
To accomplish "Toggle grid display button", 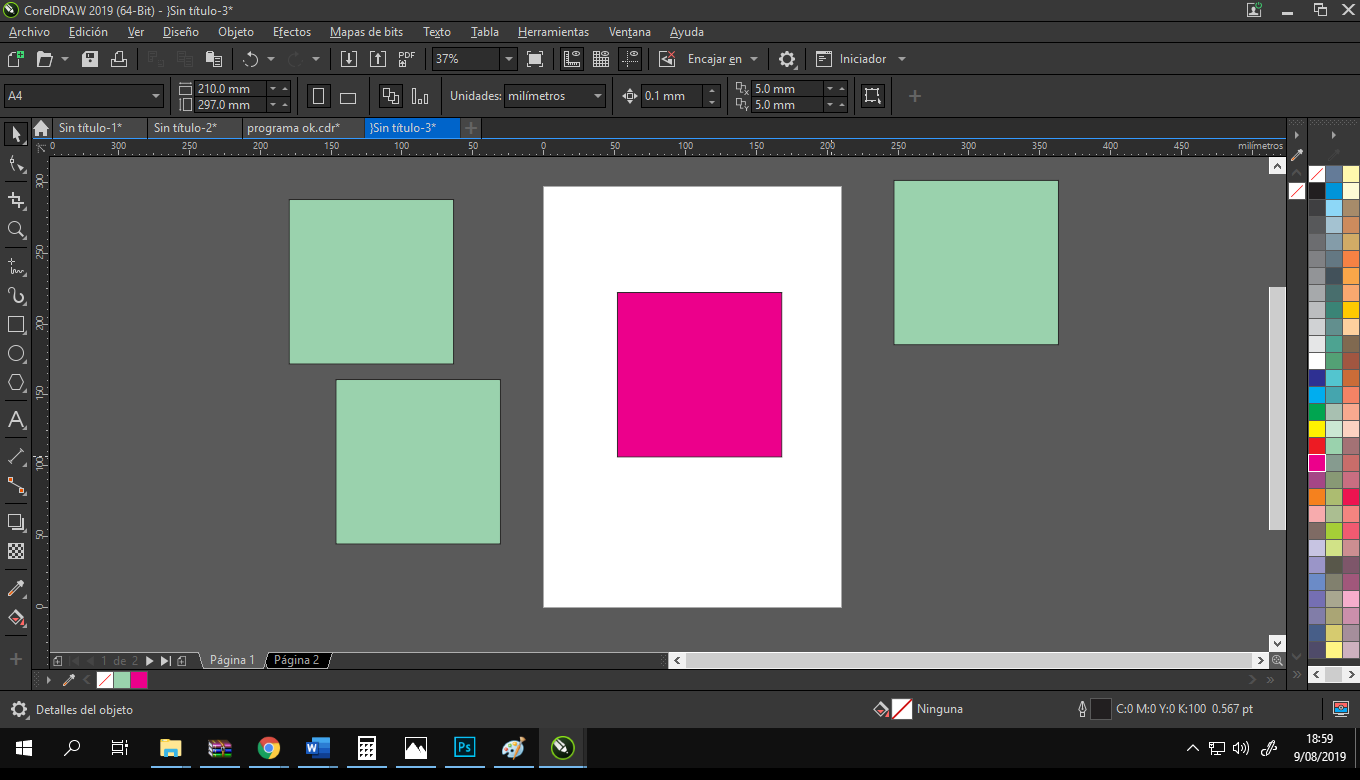I will (x=601, y=59).
